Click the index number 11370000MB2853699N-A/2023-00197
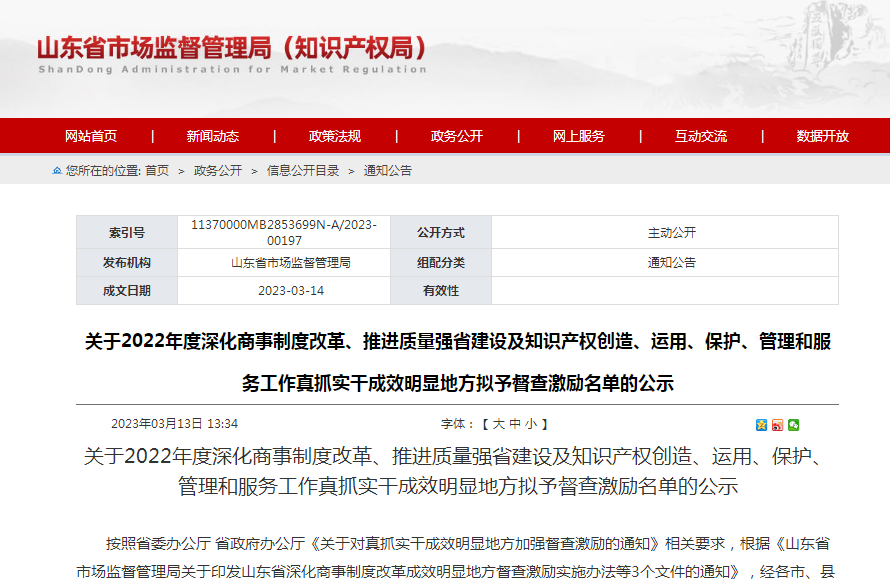 click(x=284, y=232)
